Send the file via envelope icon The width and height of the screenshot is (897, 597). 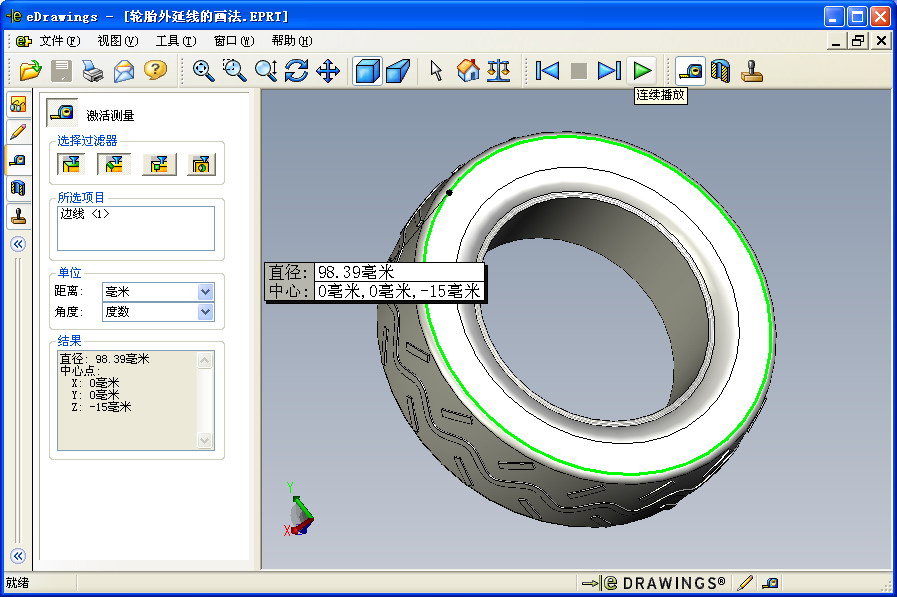(x=124, y=71)
